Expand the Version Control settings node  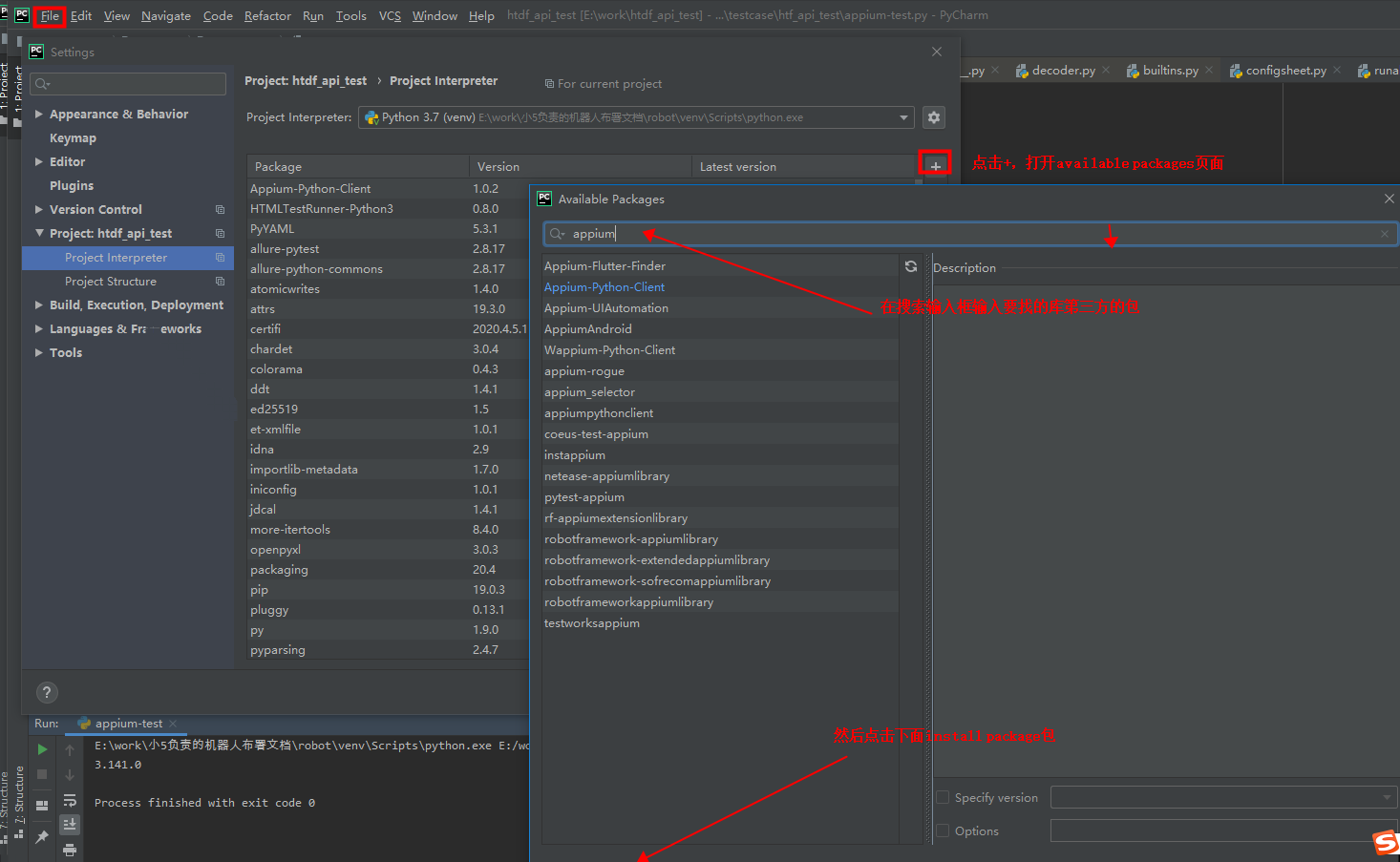click(39, 209)
